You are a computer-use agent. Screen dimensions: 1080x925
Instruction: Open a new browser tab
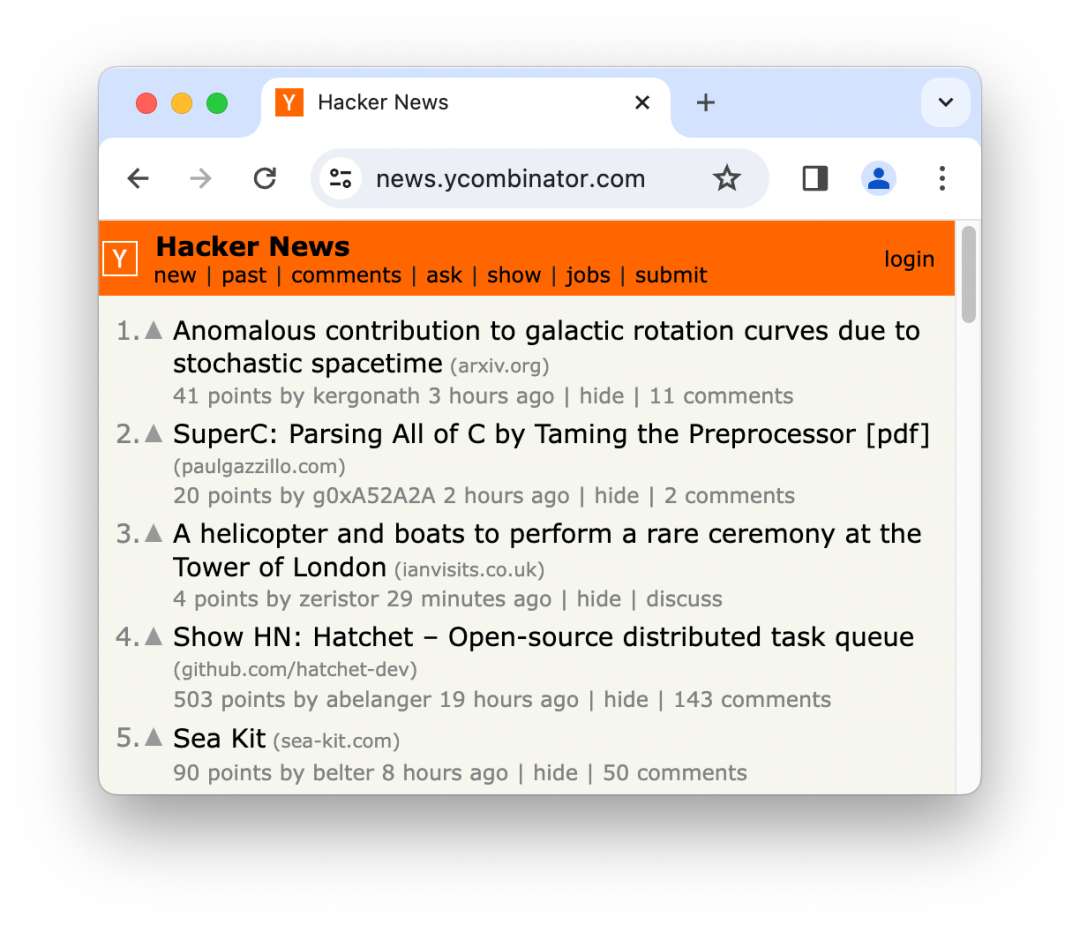(x=705, y=103)
